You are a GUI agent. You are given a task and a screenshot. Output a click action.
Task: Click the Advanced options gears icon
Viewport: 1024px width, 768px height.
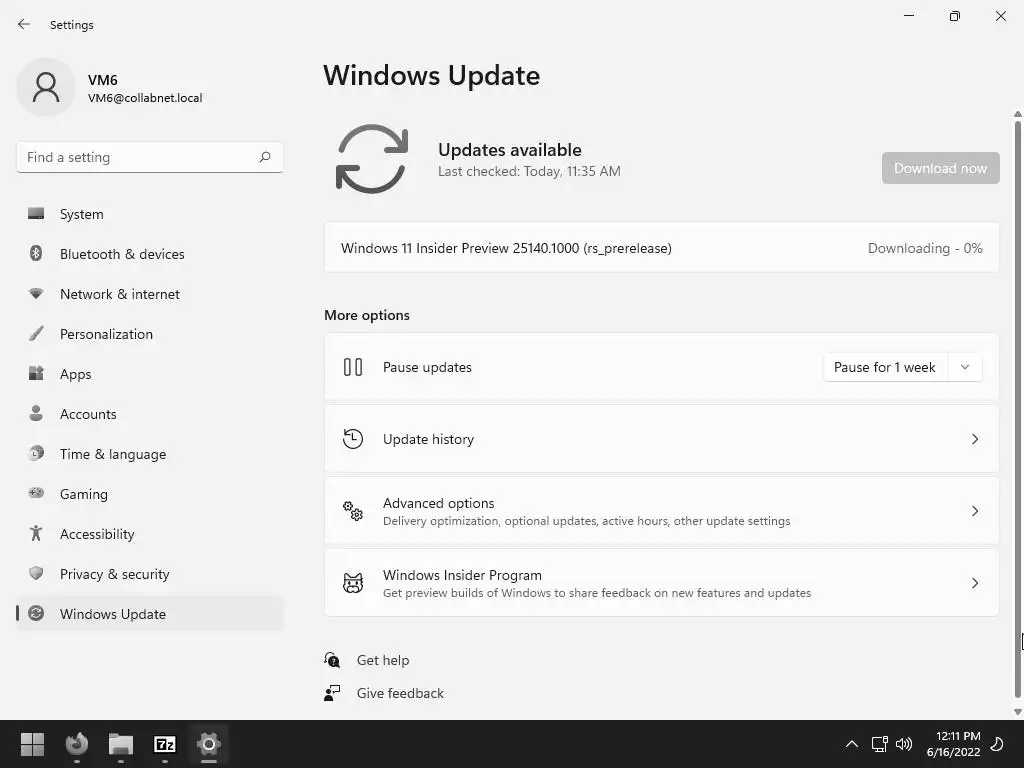point(353,511)
